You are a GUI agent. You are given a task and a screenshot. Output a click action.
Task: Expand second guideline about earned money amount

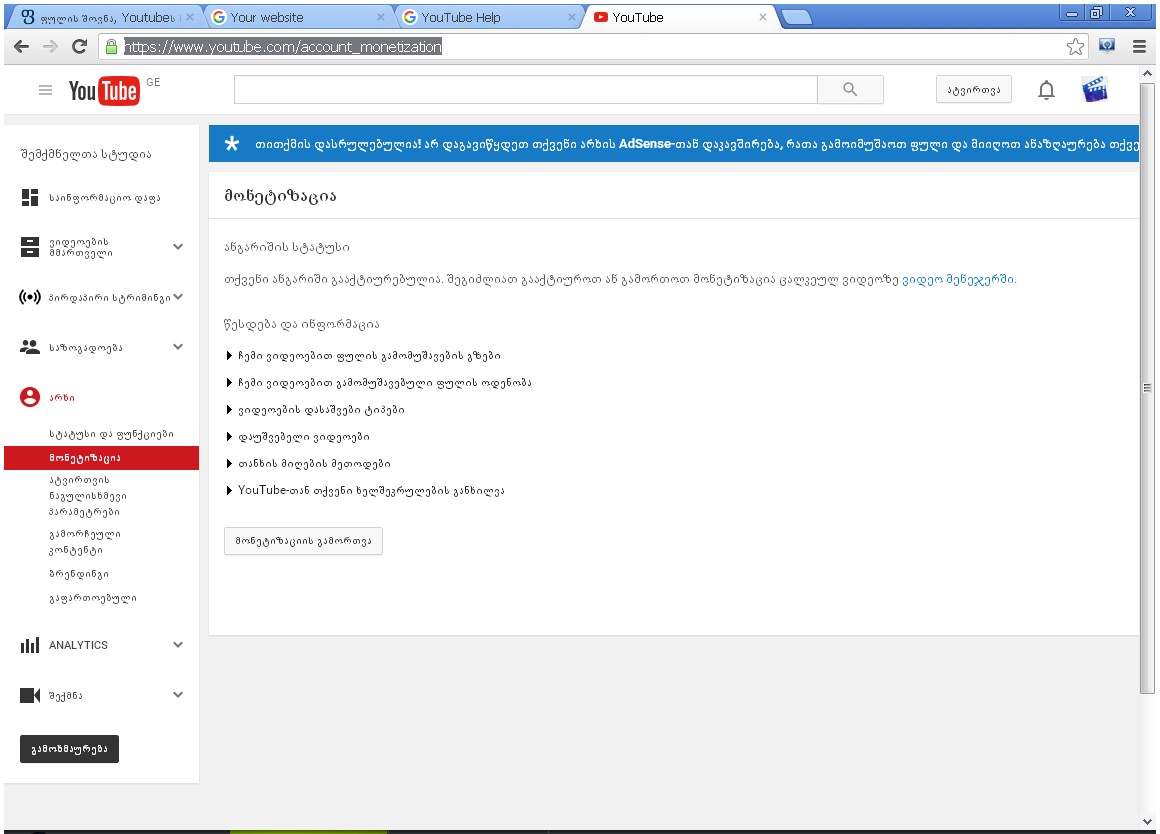(379, 383)
